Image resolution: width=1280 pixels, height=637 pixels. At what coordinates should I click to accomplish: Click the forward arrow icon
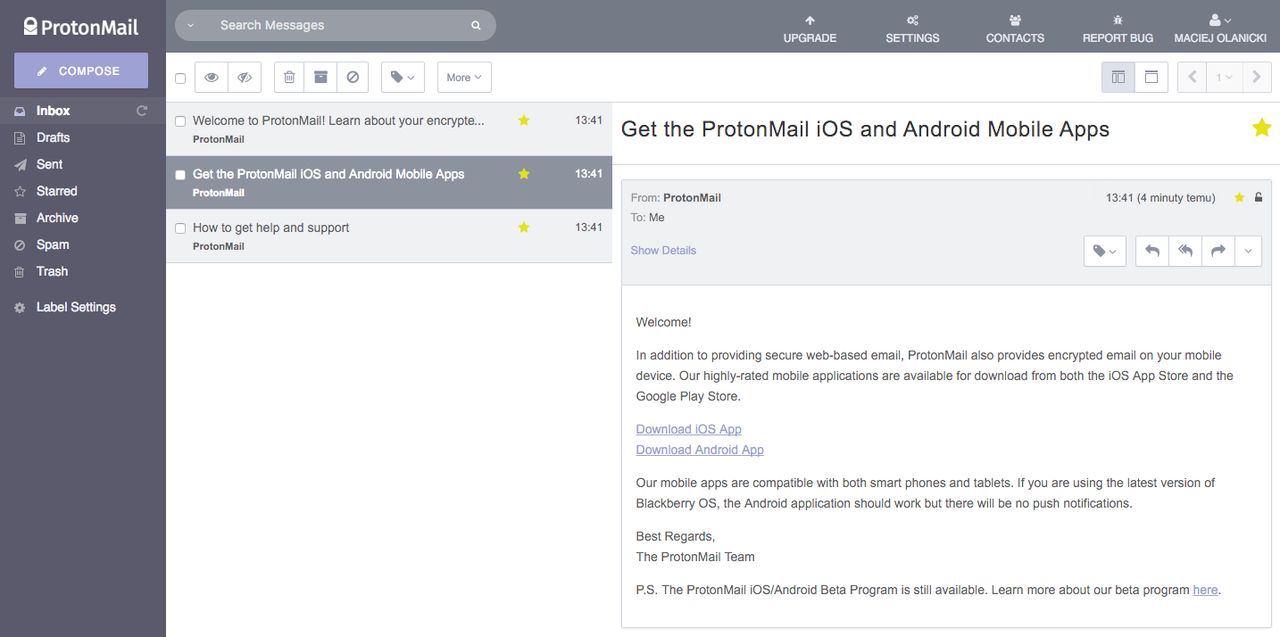[x=1218, y=251]
